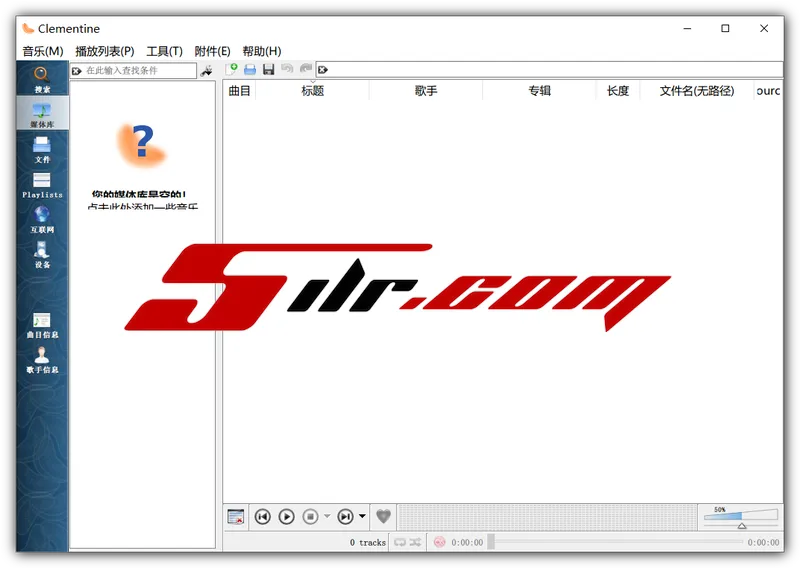
Task: Start playback with the play button
Action: tap(287, 516)
